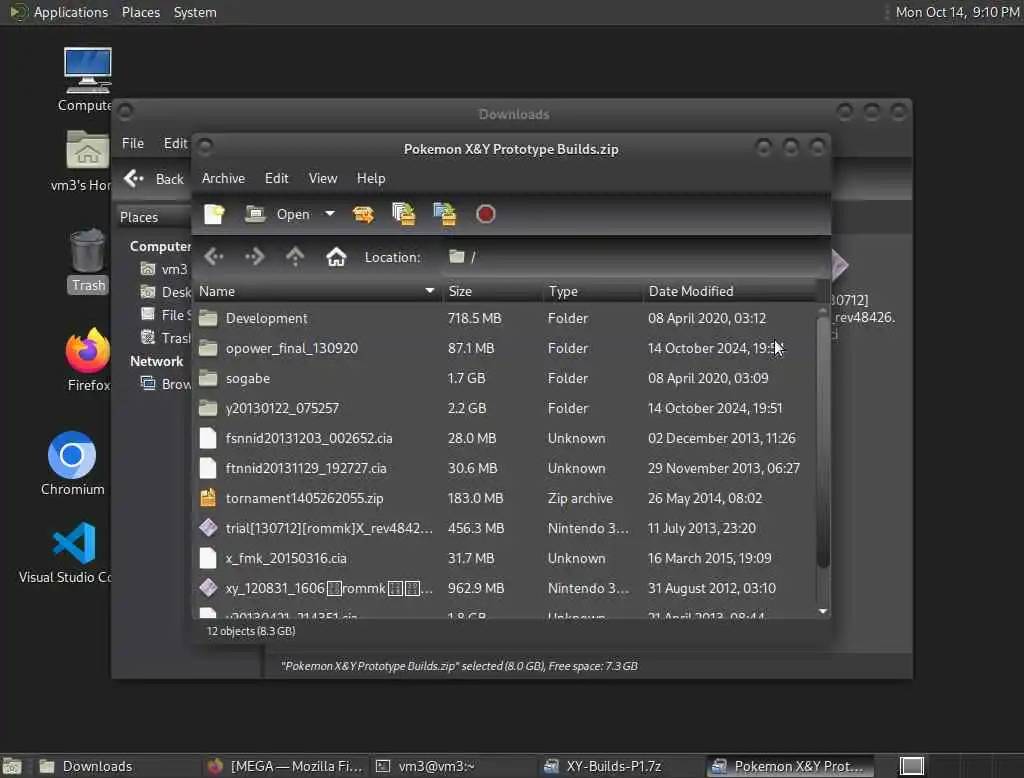Open the archive manager Edit menu

(276, 178)
